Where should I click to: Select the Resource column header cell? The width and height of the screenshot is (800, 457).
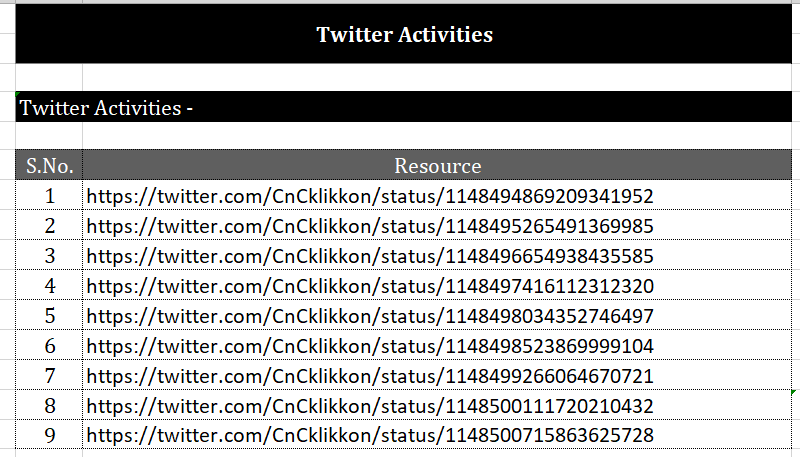point(437,165)
